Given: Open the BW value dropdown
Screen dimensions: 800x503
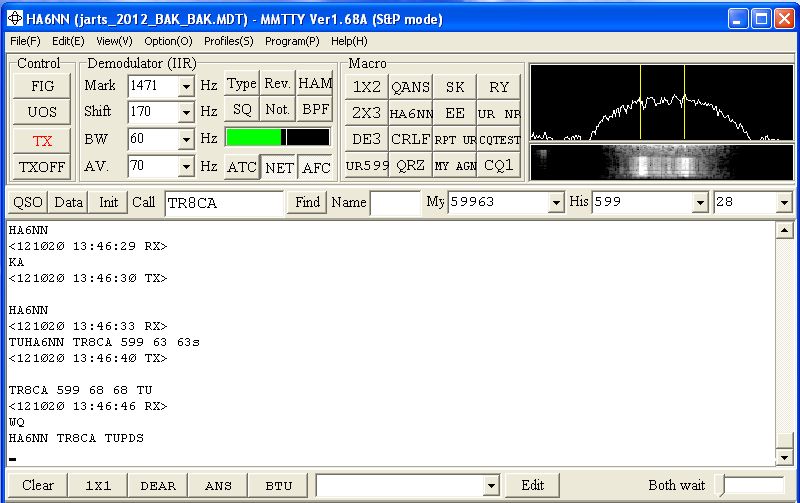Looking at the screenshot, I should [x=186, y=139].
